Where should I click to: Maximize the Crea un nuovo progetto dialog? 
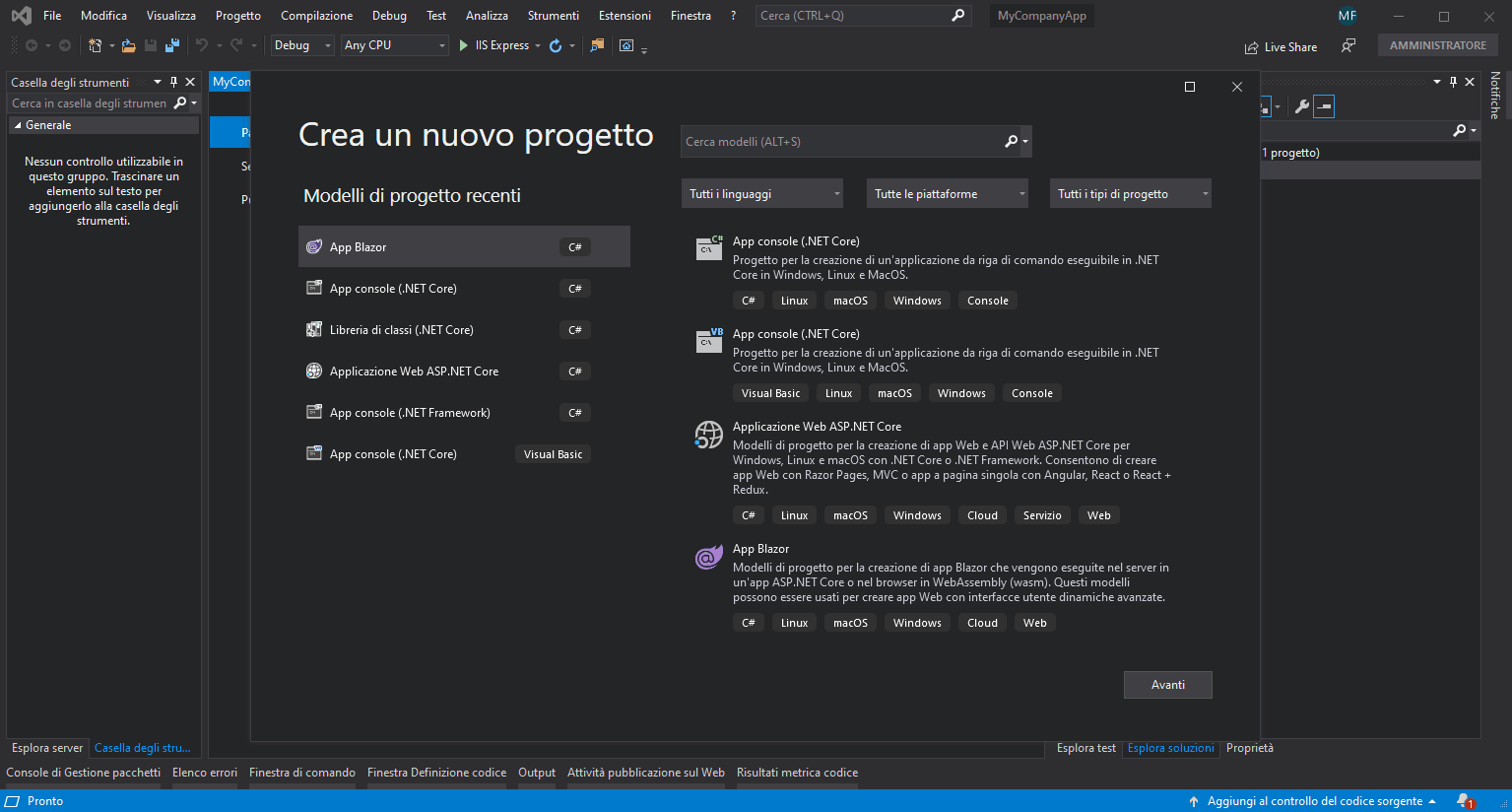pos(1190,87)
